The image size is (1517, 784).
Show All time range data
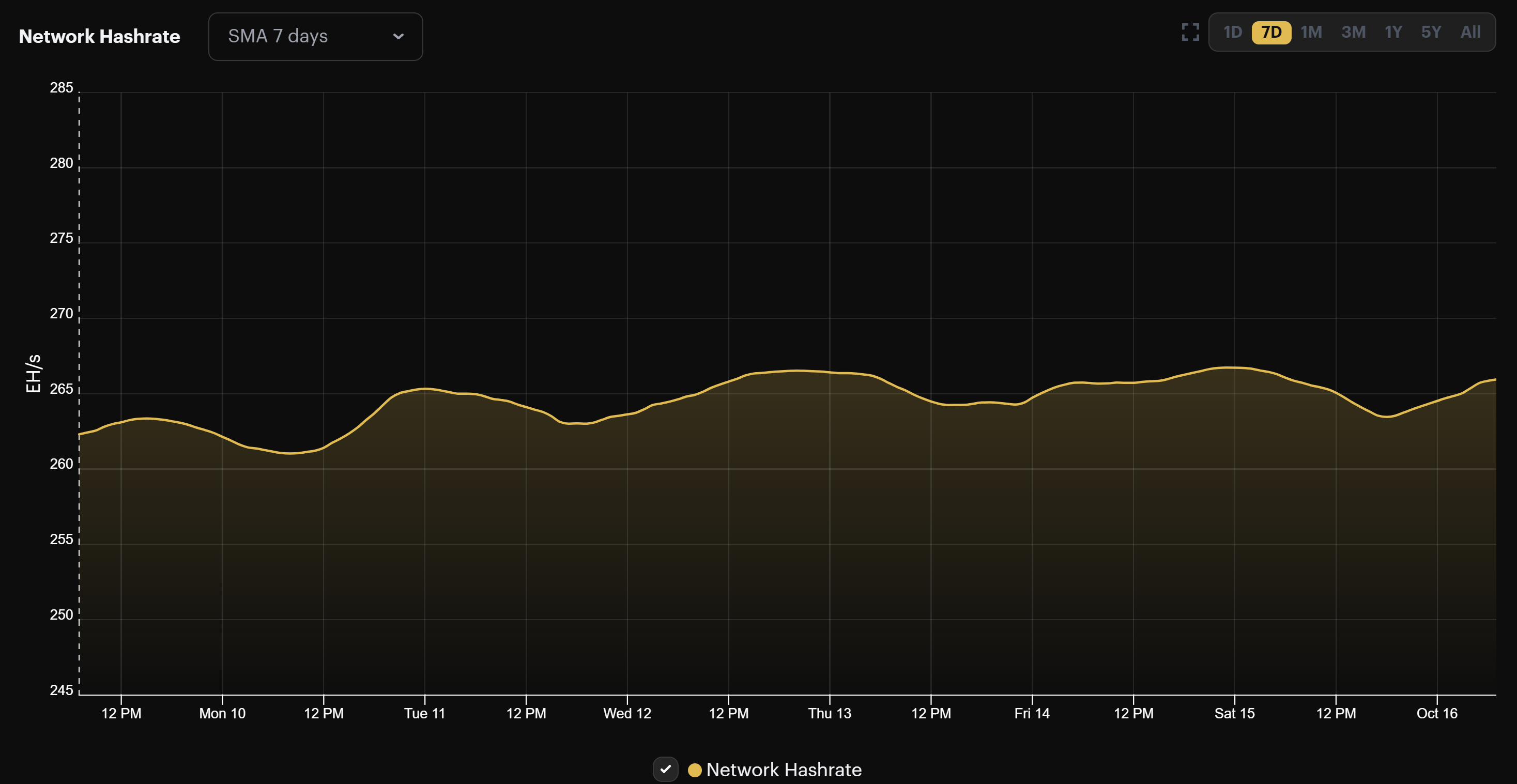click(x=1470, y=33)
